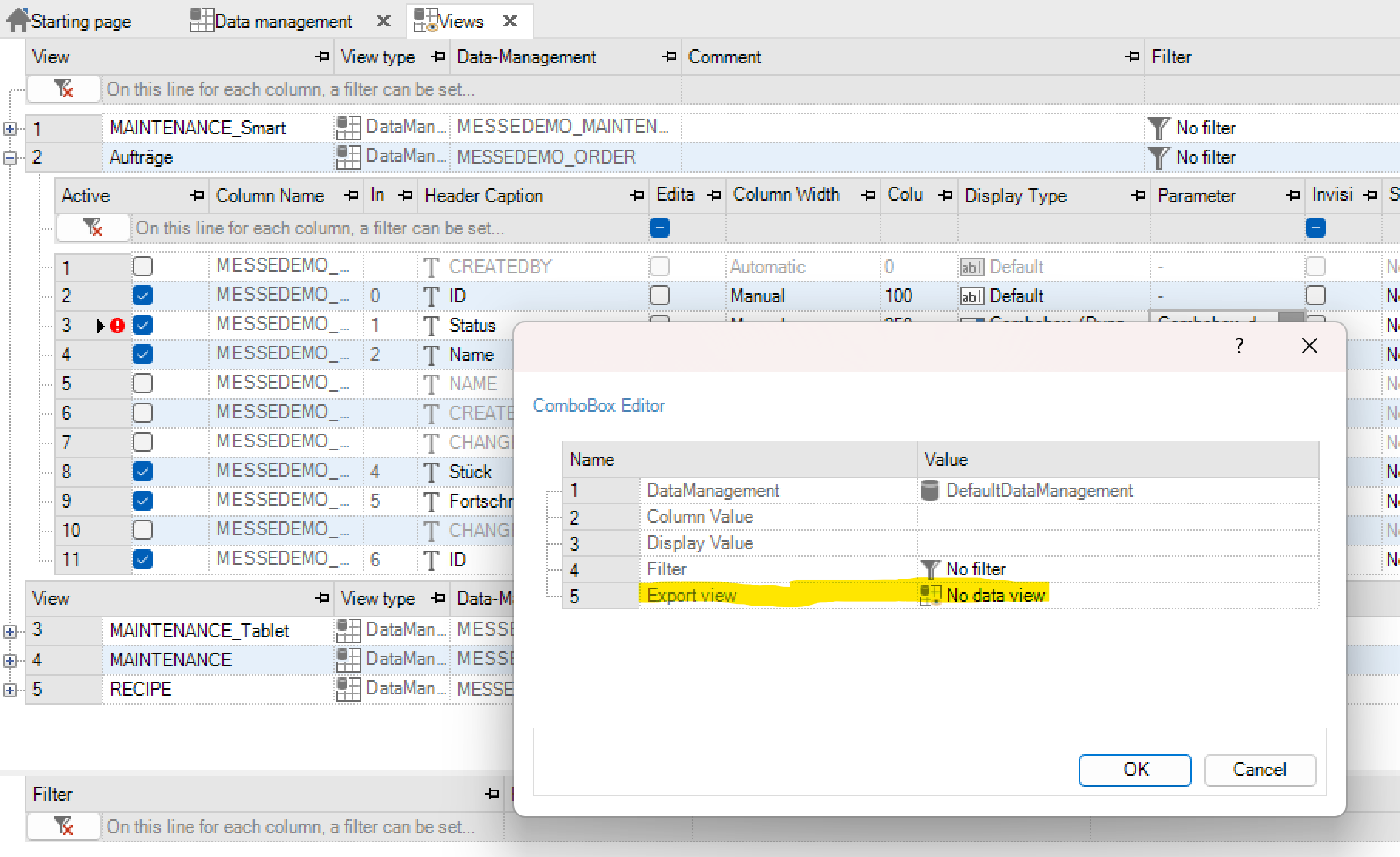Click No filter funnel icon in dialog
The image size is (1400, 857).
click(x=931, y=569)
